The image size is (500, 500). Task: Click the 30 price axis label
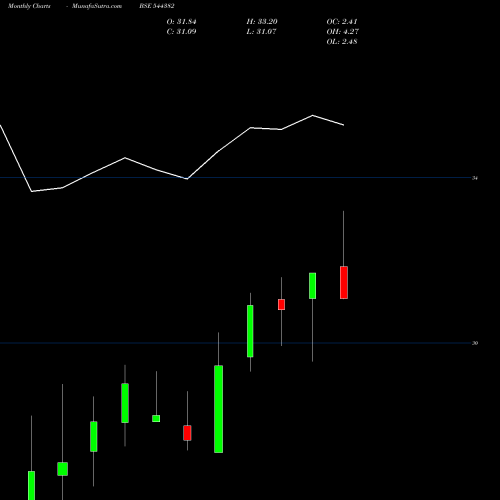(475, 343)
